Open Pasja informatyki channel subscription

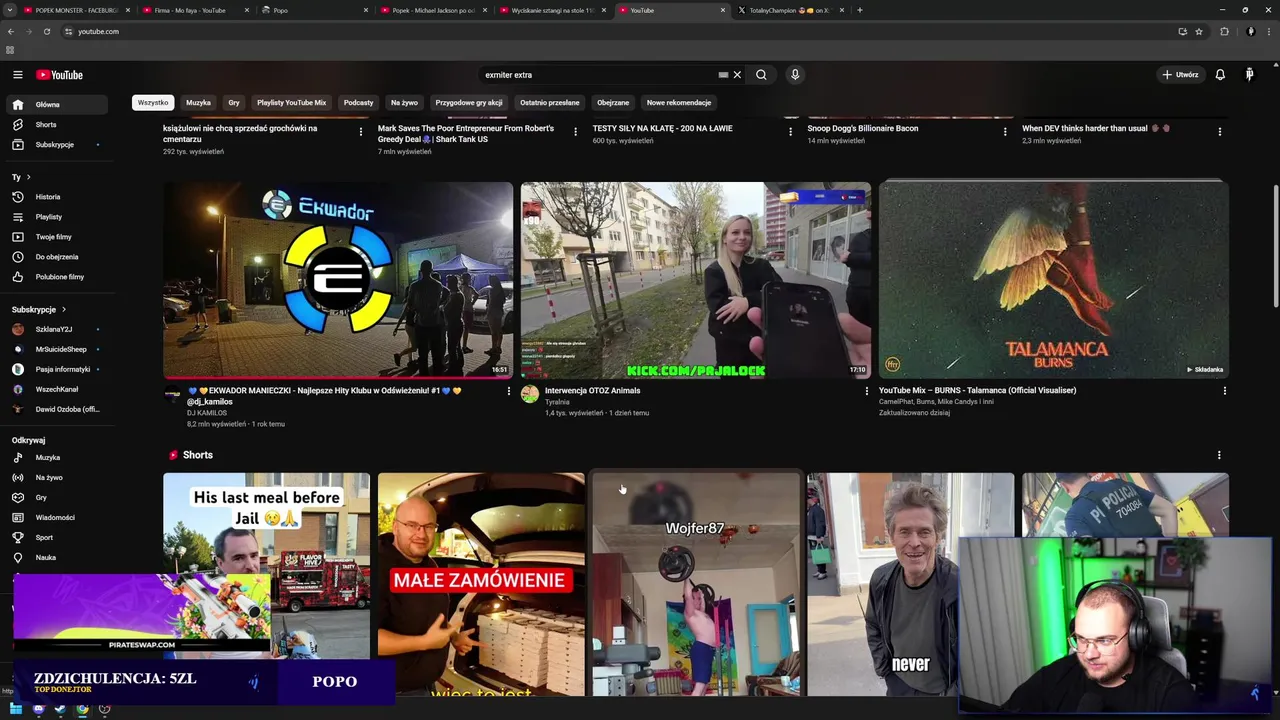pos(58,369)
